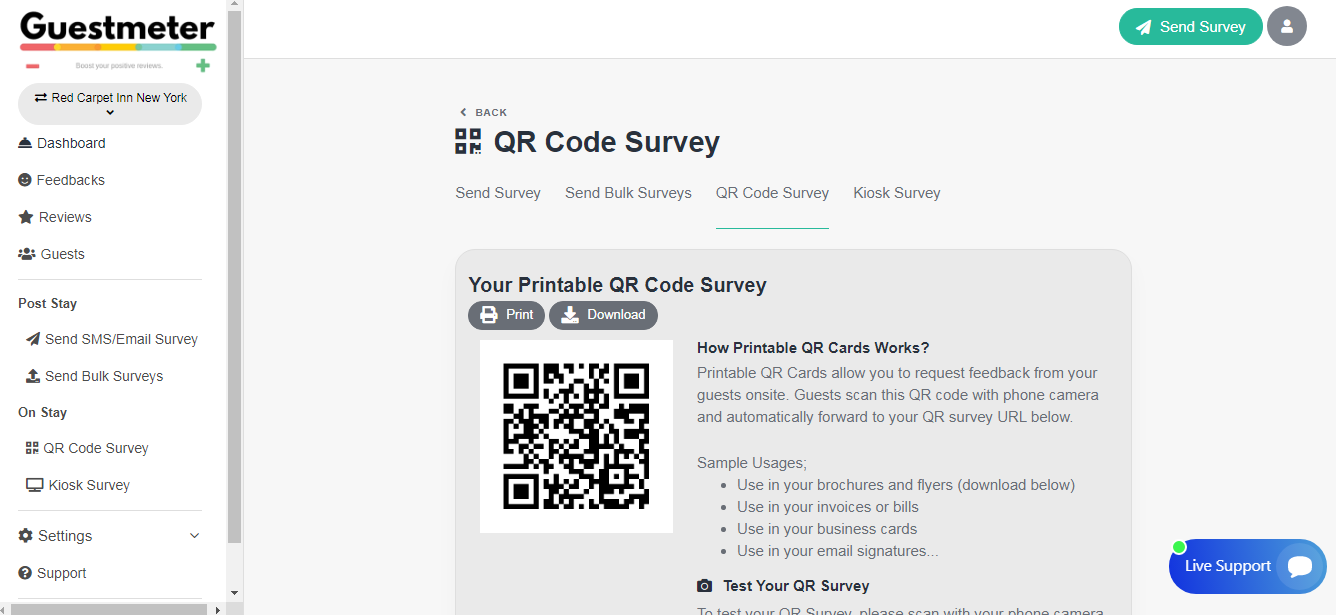Viewport: 1336px width, 615px height.
Task: Open the Red Carpet Inn property switcher
Action: 110,104
